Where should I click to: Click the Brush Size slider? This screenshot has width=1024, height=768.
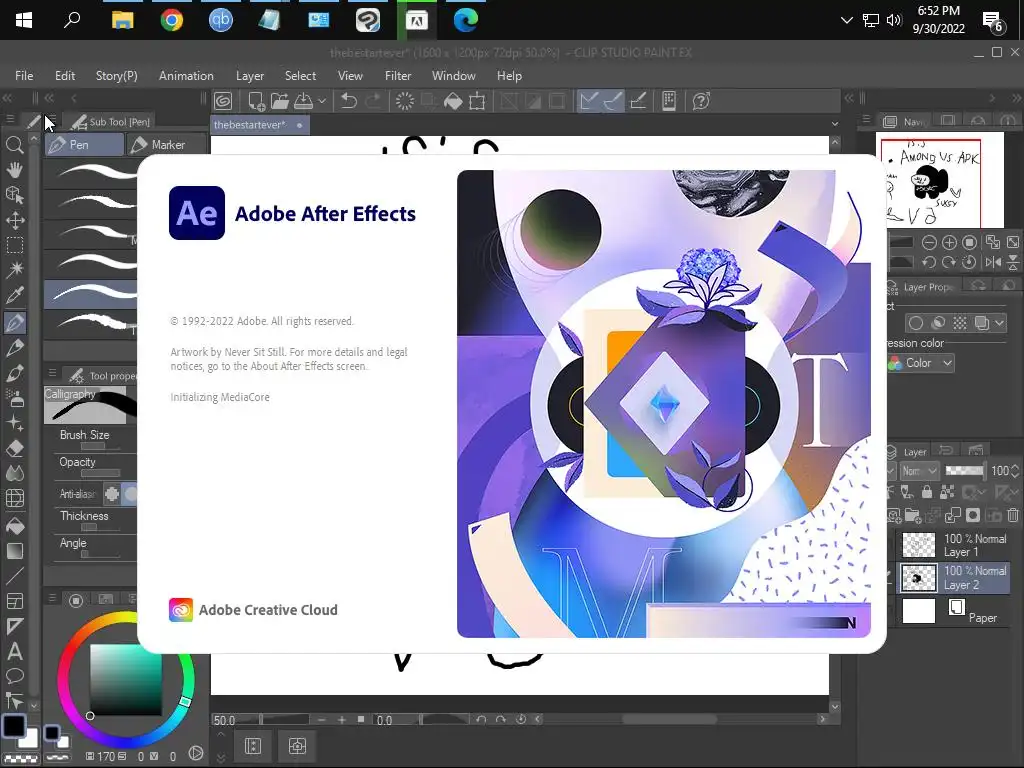coord(100,446)
